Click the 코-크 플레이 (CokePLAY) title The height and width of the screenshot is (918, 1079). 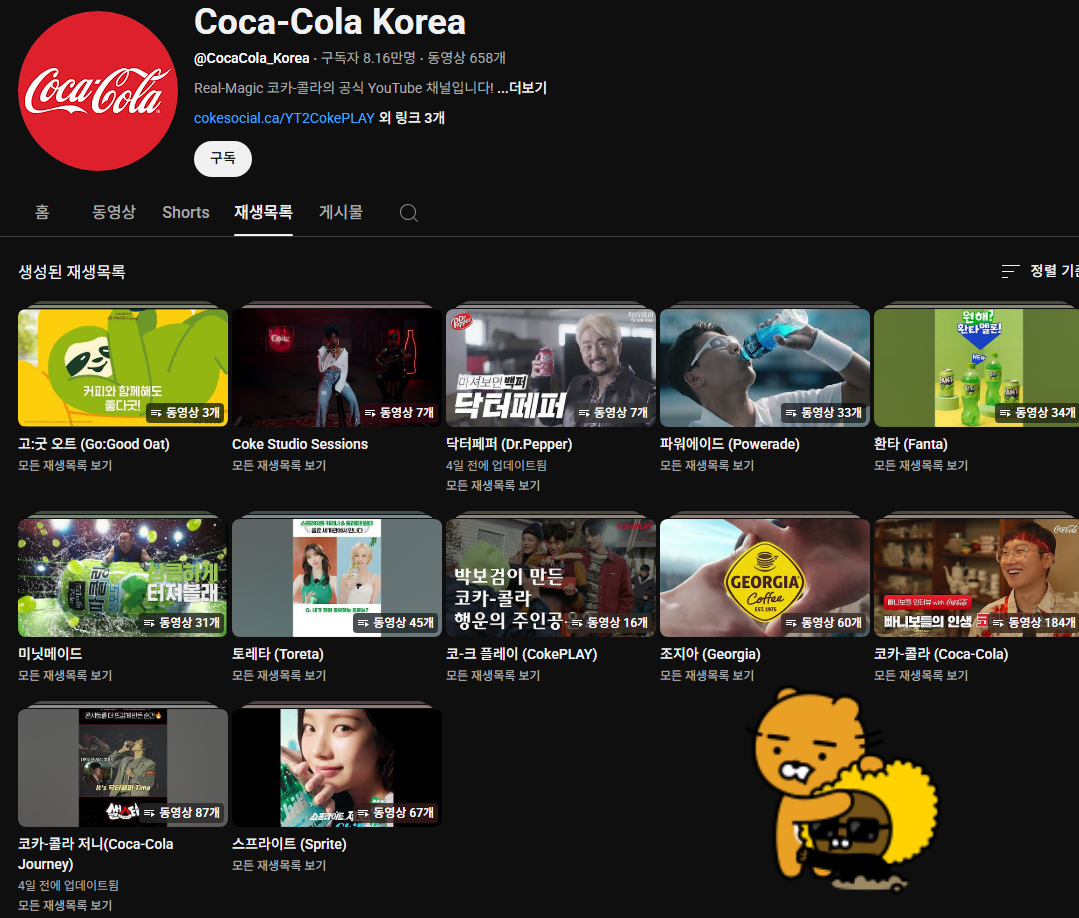522,654
